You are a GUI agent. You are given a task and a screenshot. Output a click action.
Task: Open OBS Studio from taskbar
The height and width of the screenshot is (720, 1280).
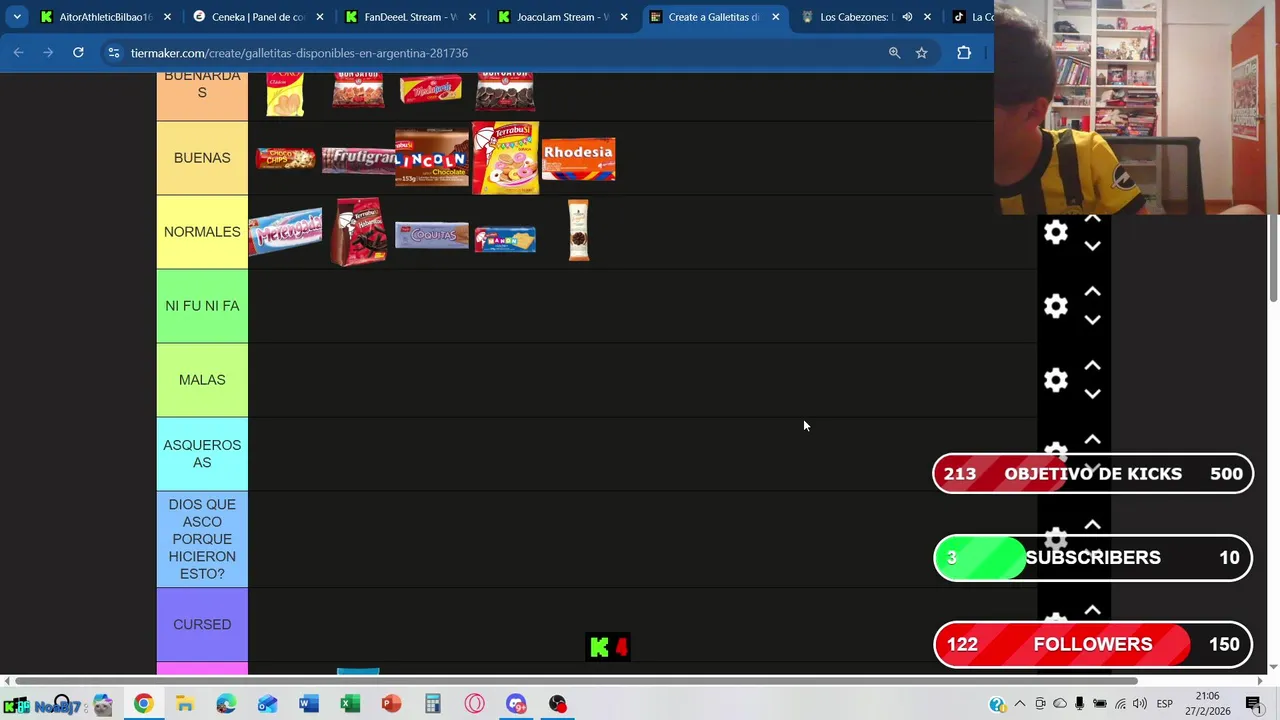557,704
